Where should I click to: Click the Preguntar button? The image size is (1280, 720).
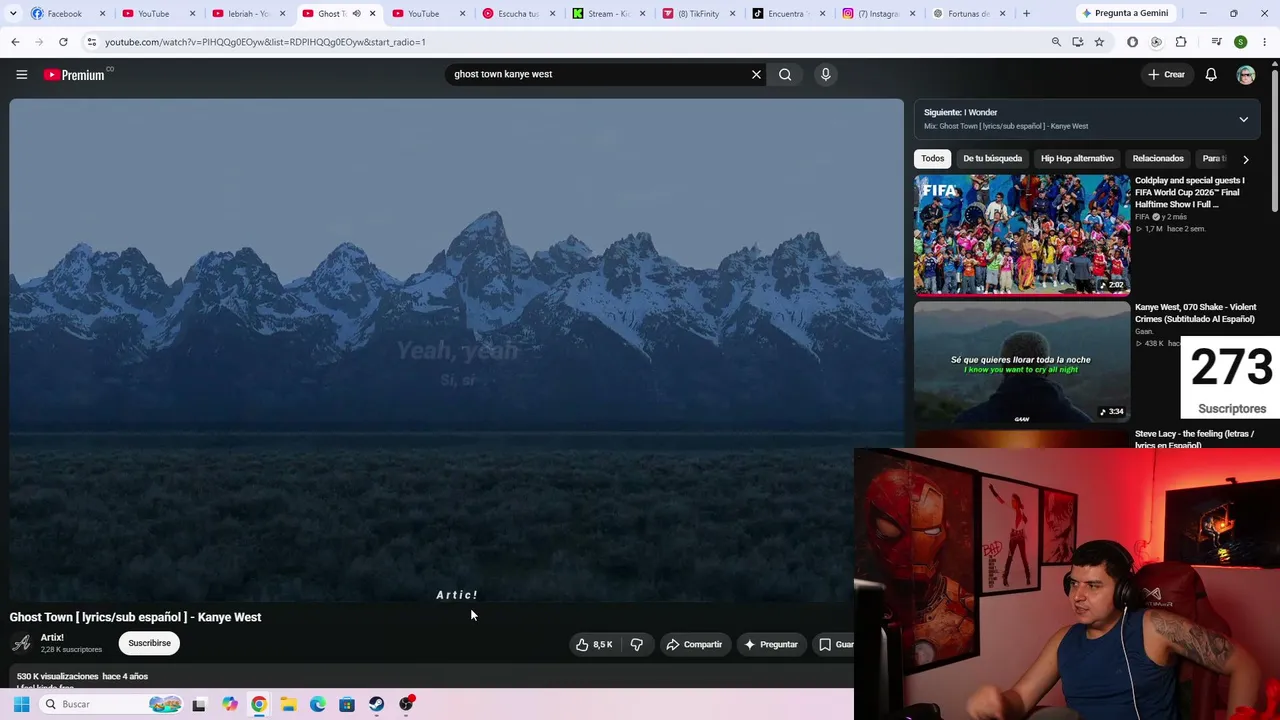(771, 645)
